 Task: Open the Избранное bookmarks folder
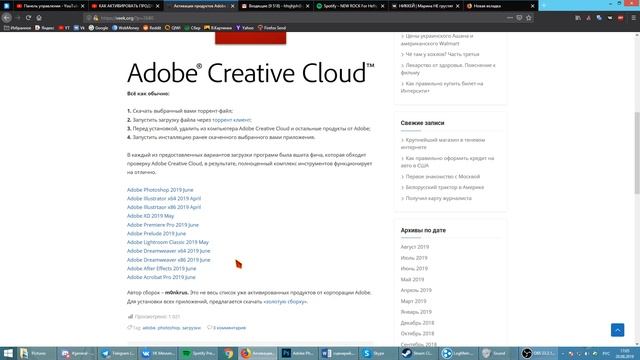pyautogui.click(x=18, y=28)
